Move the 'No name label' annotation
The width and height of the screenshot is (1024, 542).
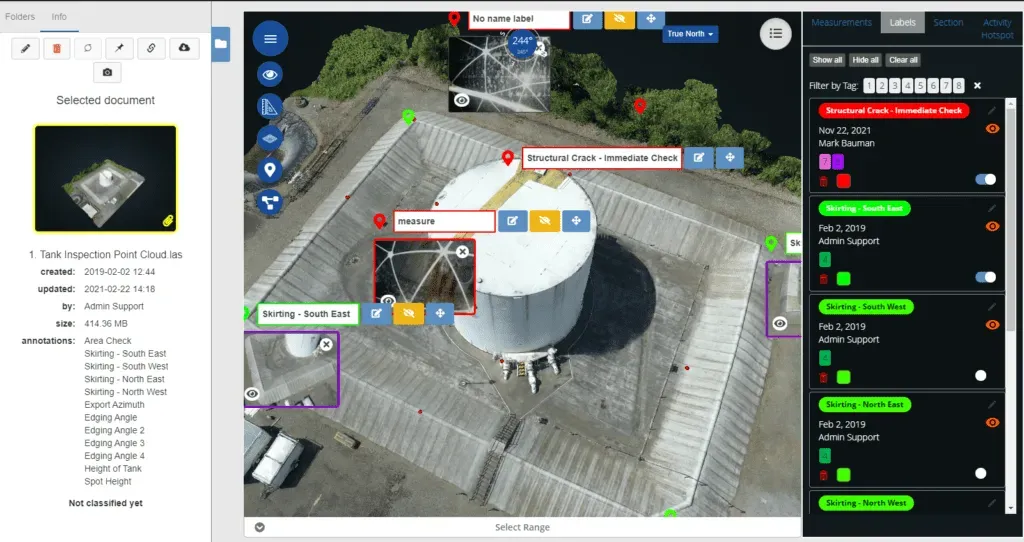[651, 19]
